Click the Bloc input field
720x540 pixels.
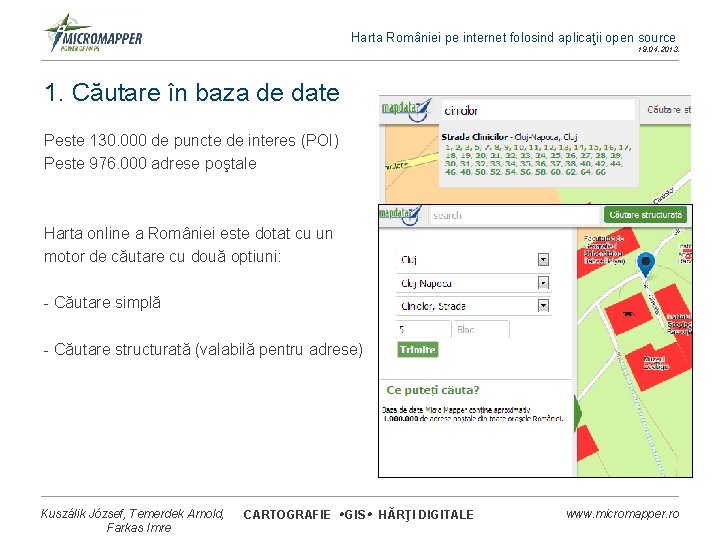tap(481, 329)
